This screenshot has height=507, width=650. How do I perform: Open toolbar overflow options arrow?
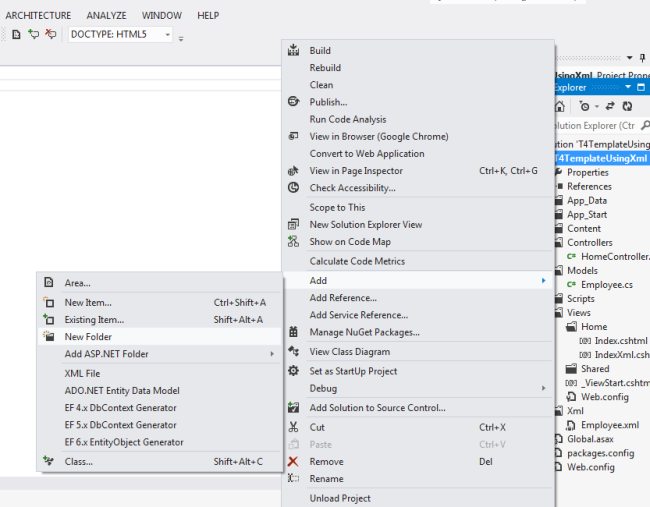point(181,39)
